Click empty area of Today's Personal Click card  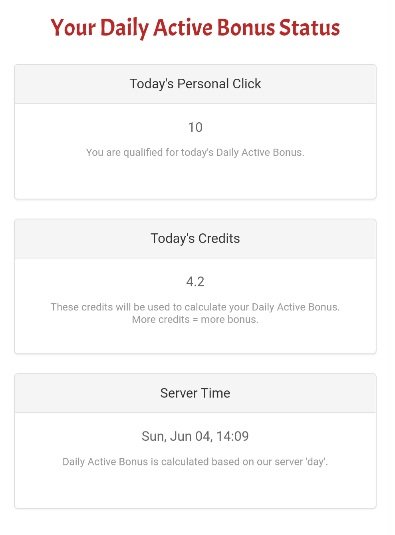point(195,180)
